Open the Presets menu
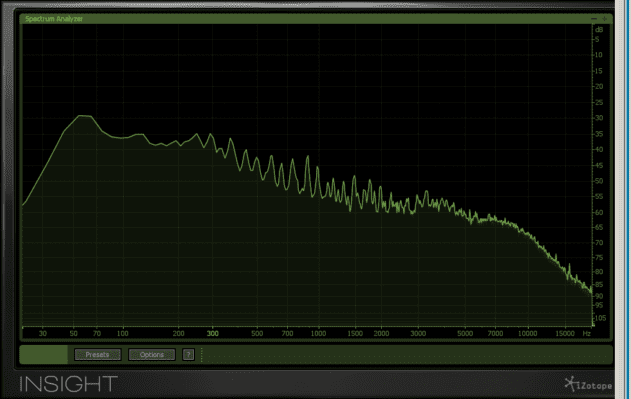The height and width of the screenshot is (399, 631). coord(97,355)
